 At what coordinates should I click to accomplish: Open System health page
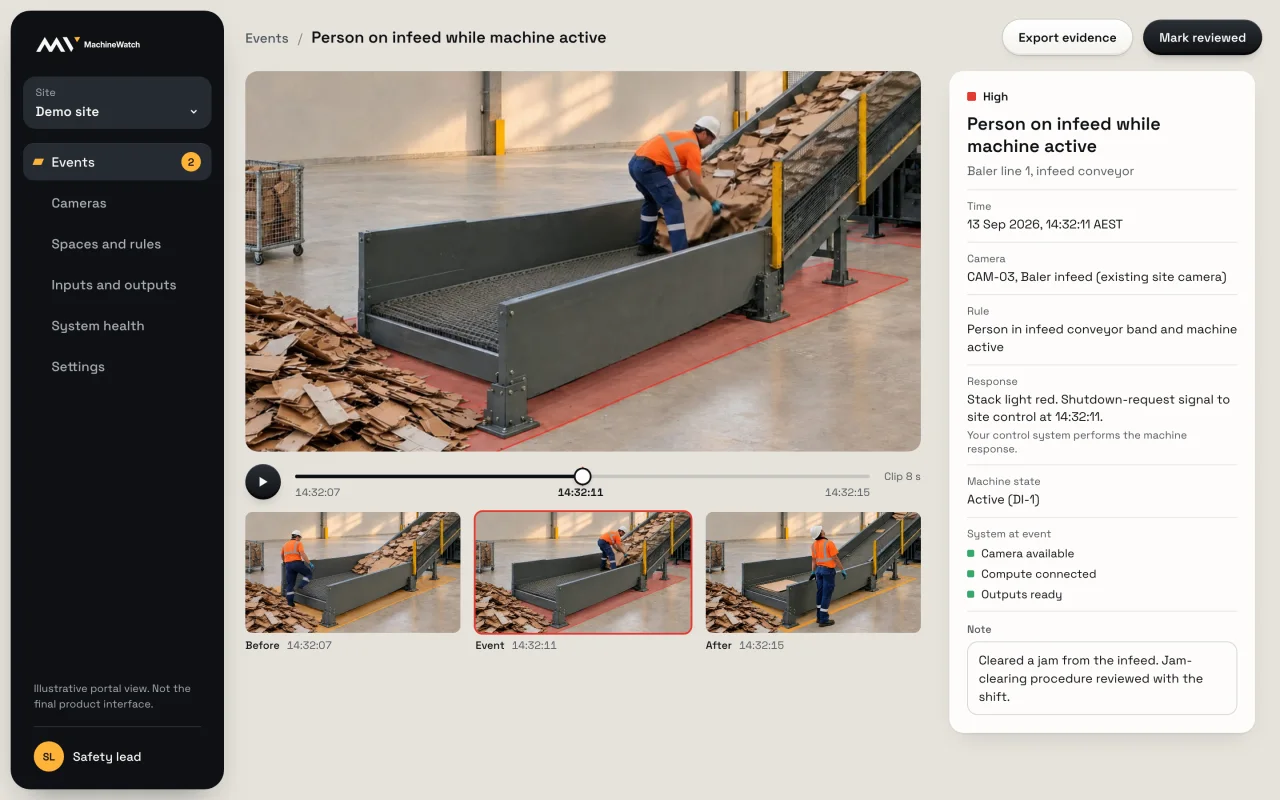(98, 326)
